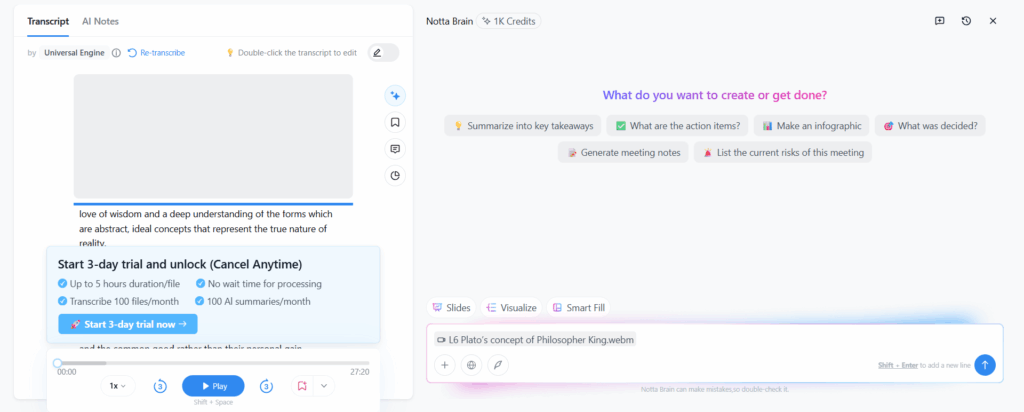Click transcript text 'love of wisdom'

(x=110, y=214)
